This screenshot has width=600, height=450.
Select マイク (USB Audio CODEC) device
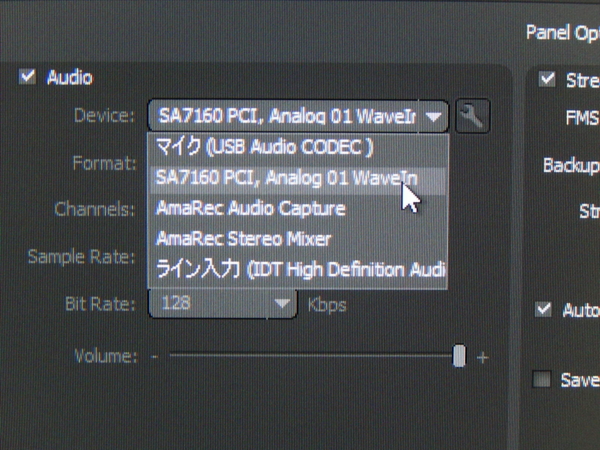[x=298, y=147]
